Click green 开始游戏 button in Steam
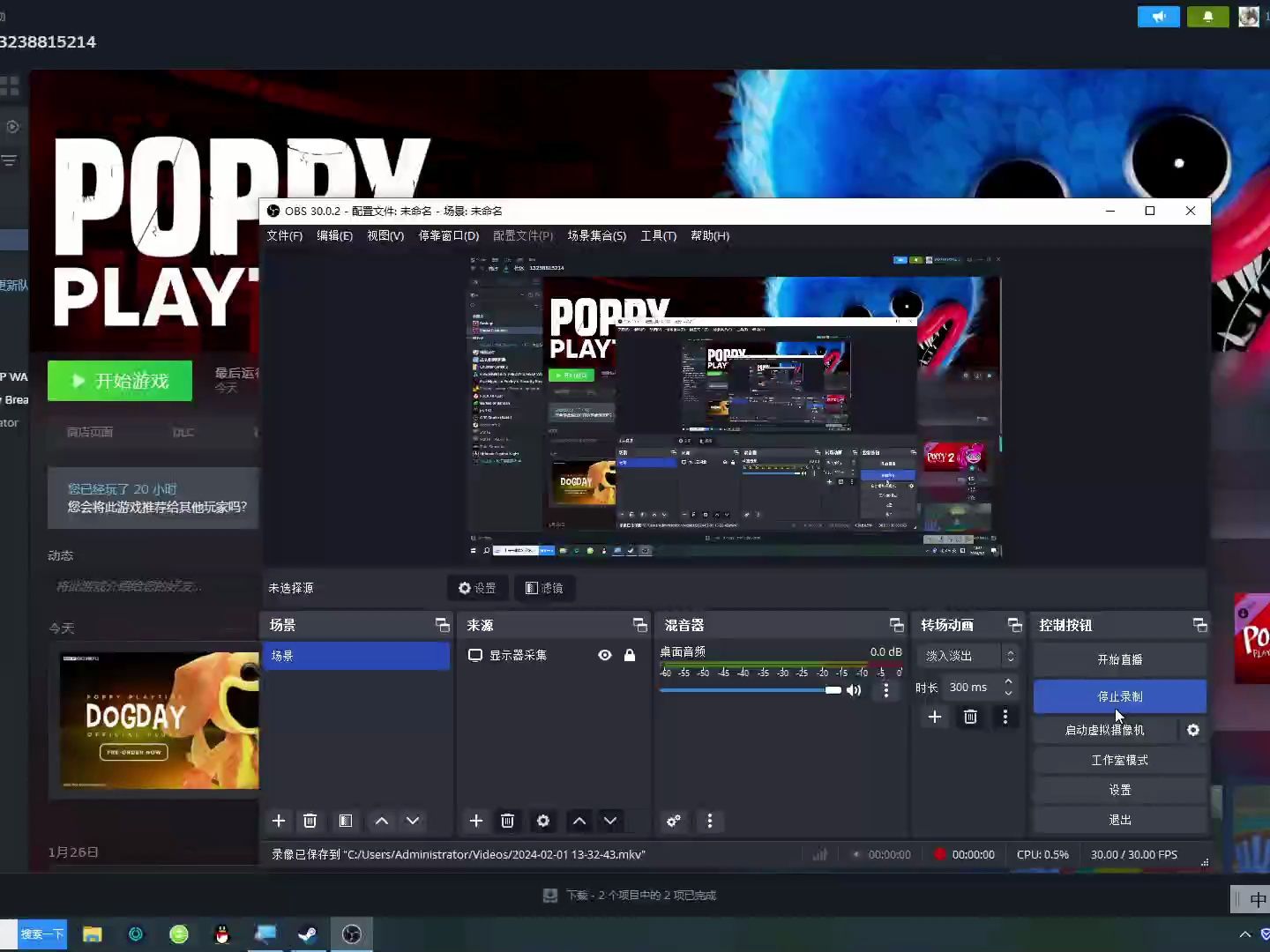 [120, 381]
